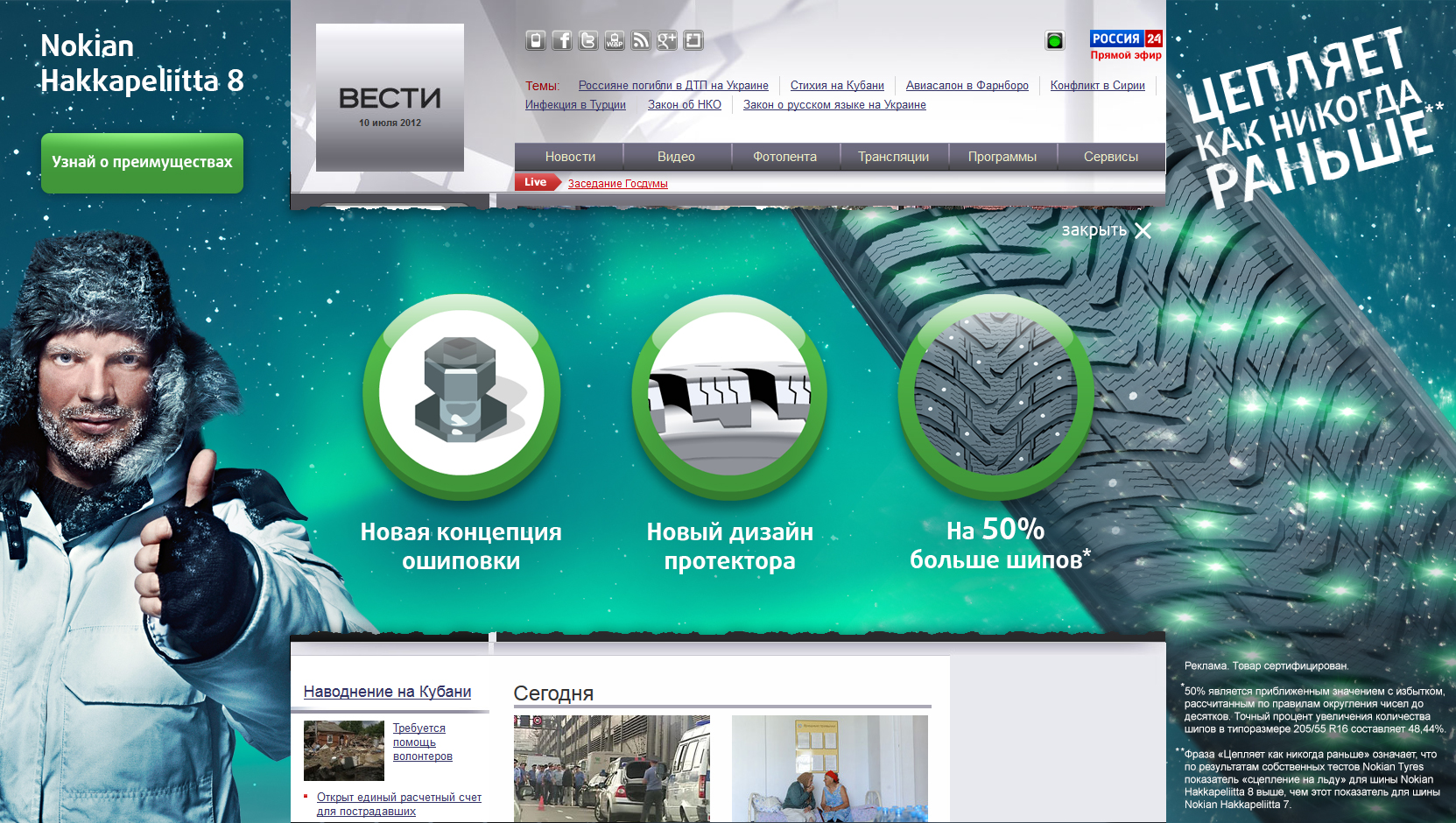Open the WAP version icon
The image size is (1456, 823).
click(x=615, y=40)
